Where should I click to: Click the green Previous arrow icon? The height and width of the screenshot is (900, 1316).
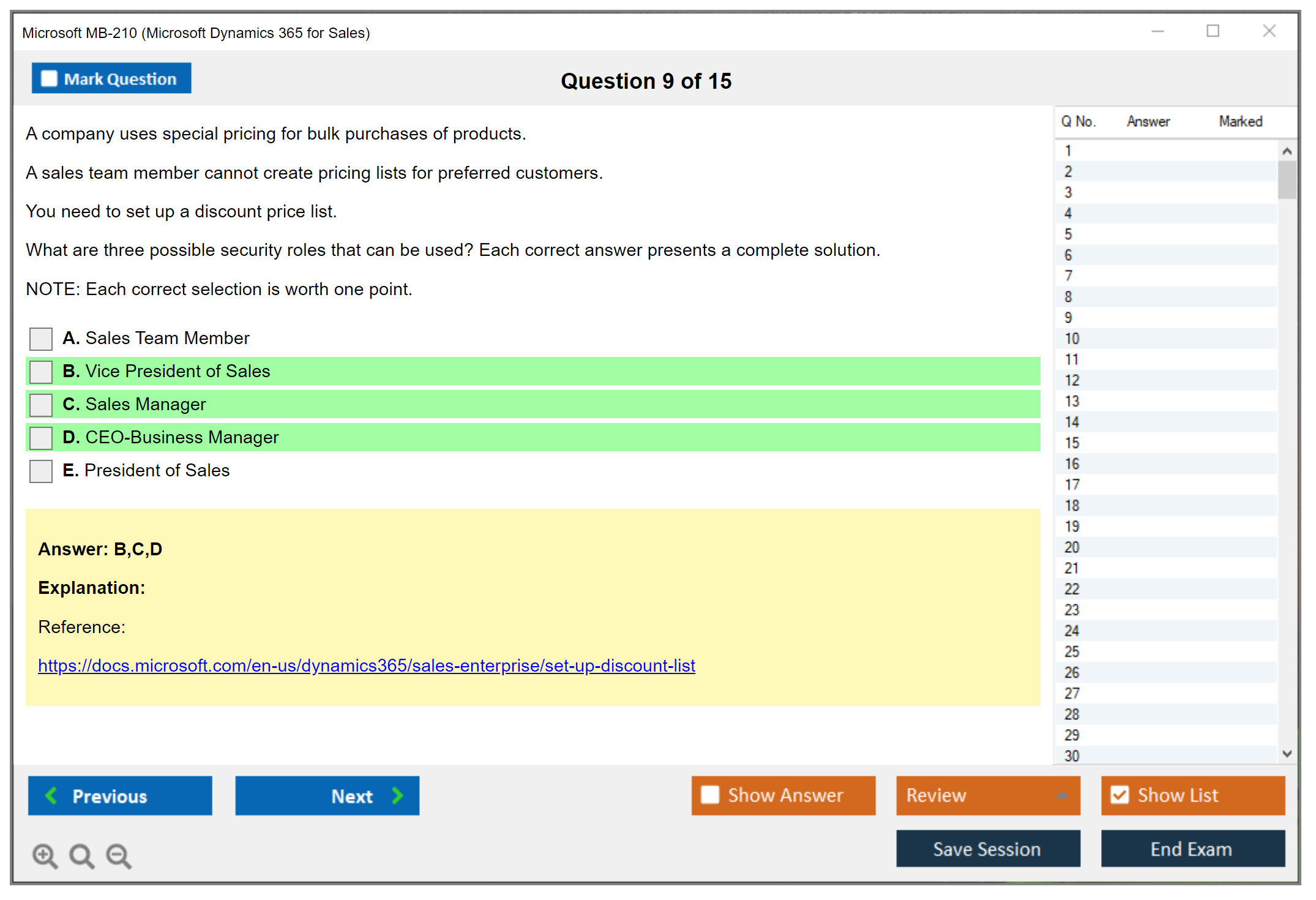pos(51,795)
